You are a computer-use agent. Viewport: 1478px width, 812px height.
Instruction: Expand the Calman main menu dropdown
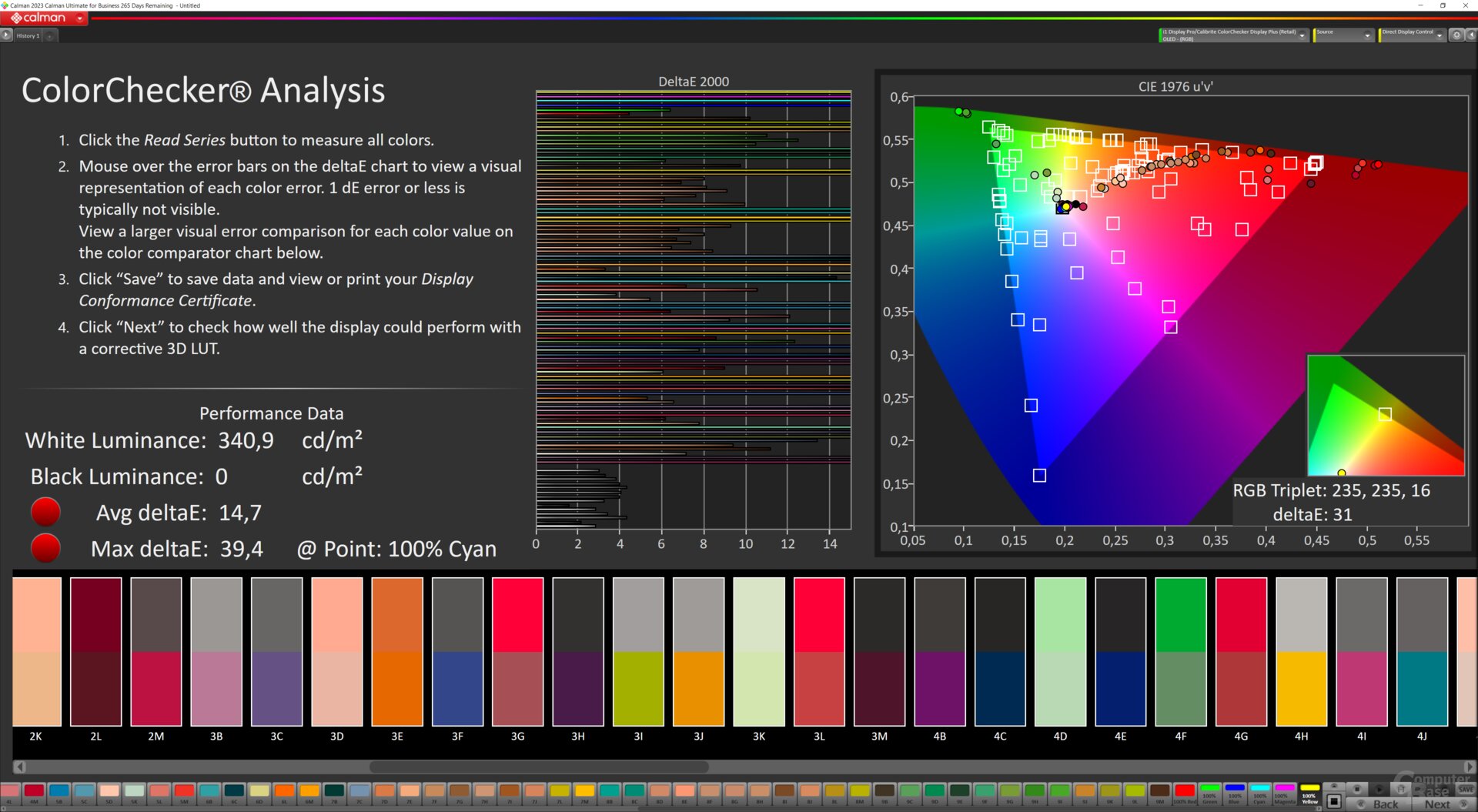(x=80, y=18)
